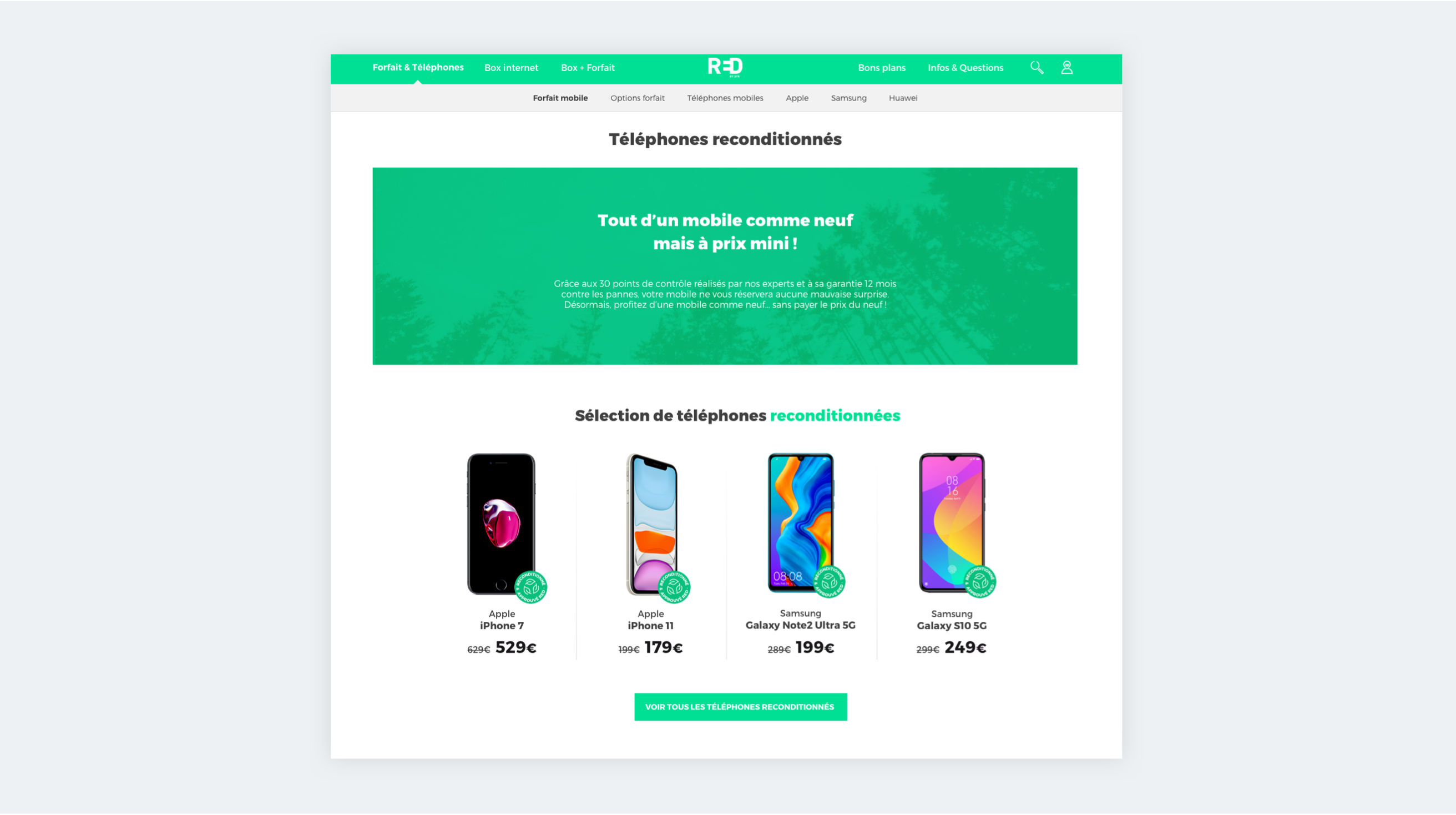Click Voir tous les téléphones reconditionnés button

point(740,707)
